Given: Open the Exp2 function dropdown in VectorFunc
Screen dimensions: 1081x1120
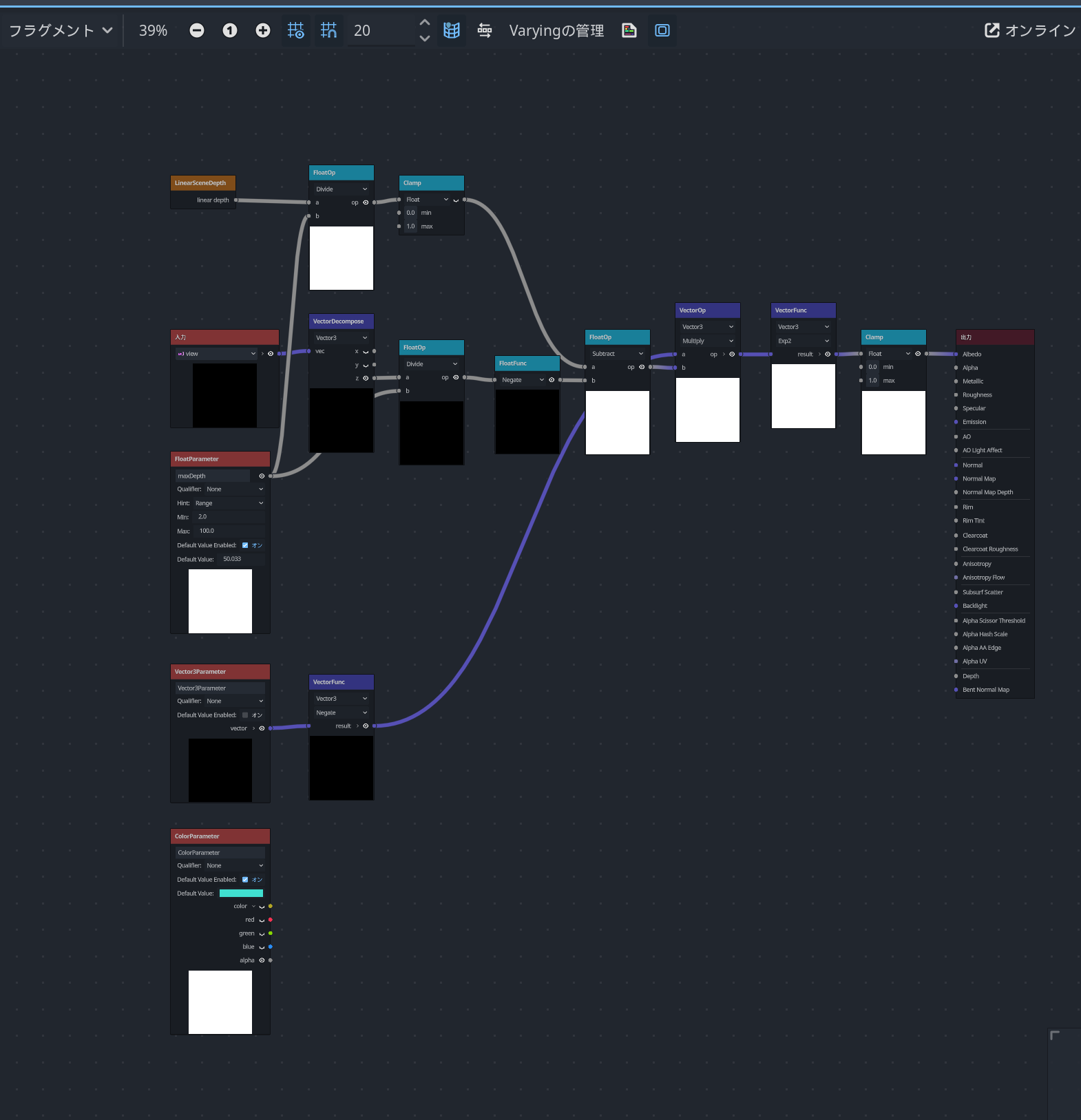Looking at the screenshot, I should pos(803,341).
